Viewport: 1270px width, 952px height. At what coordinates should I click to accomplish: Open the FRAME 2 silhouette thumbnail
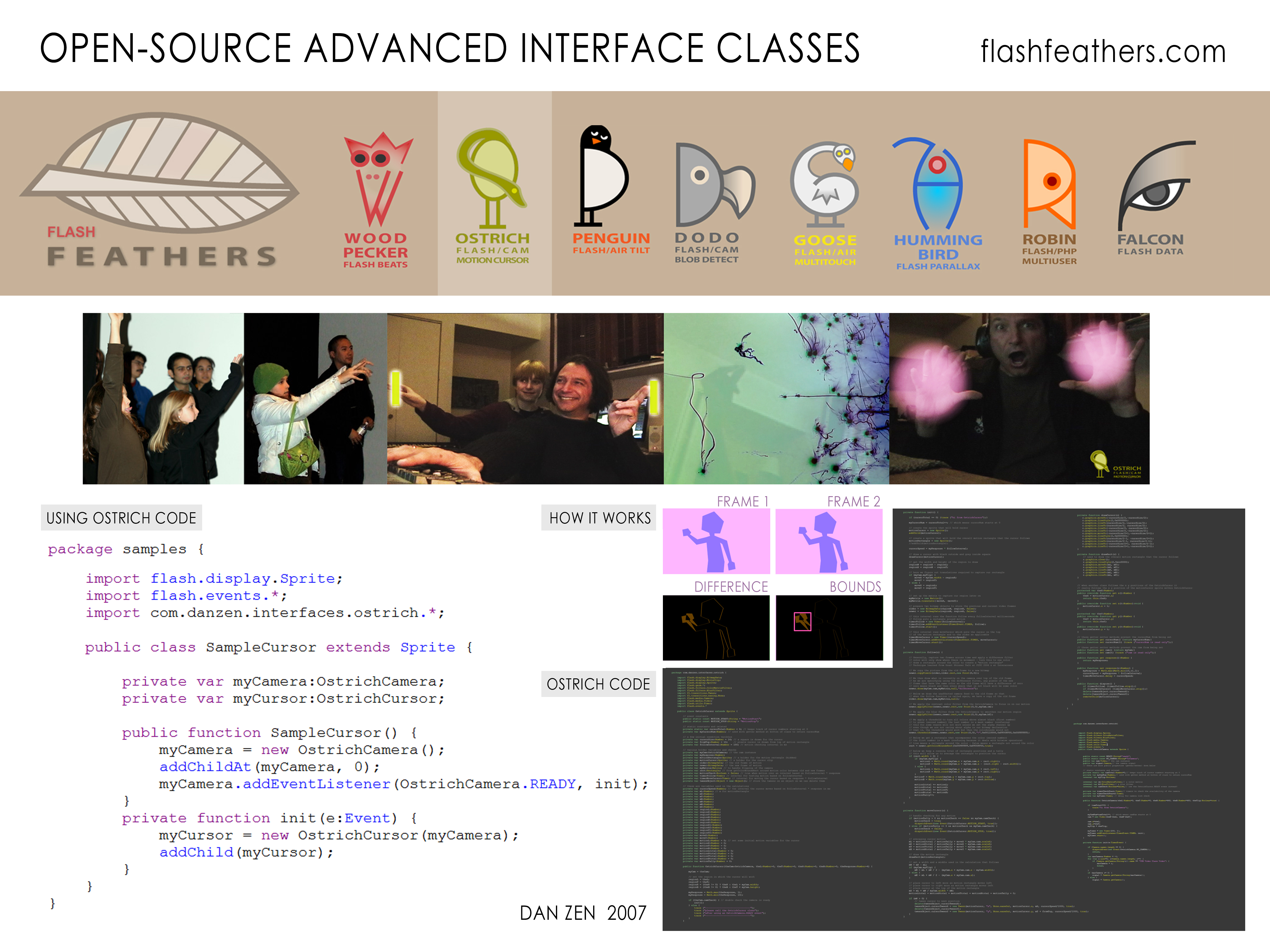[828, 542]
